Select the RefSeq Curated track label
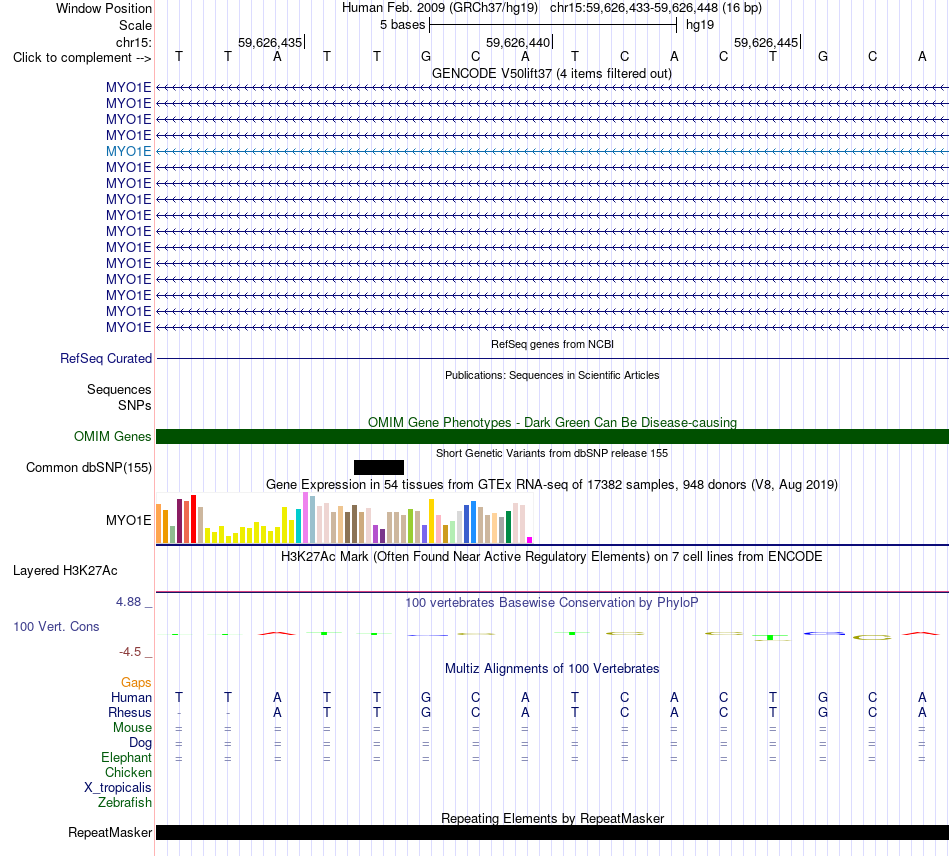The image size is (950, 856). pos(106,359)
